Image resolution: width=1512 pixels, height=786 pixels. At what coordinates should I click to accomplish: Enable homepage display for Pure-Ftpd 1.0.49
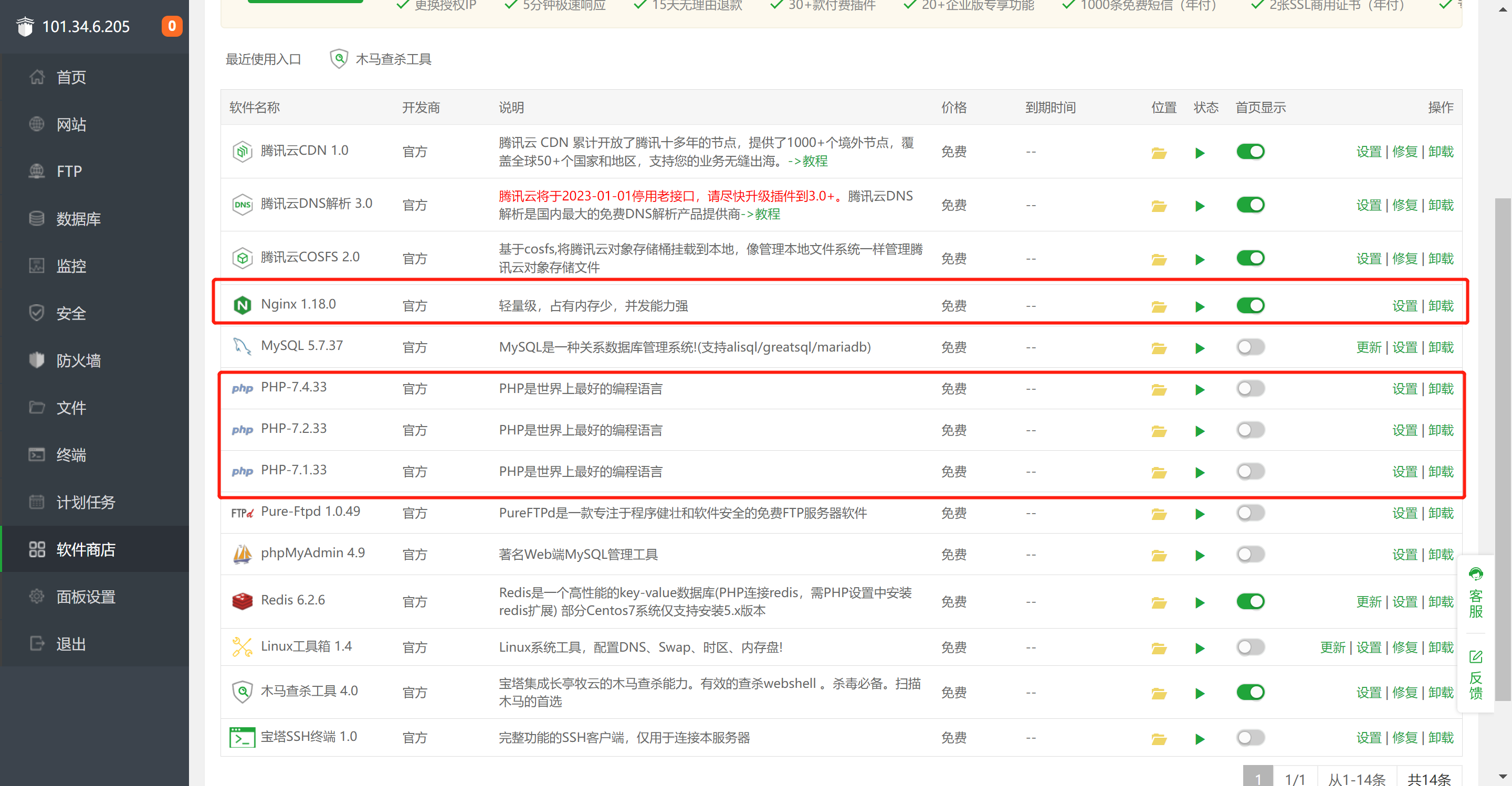1250,513
